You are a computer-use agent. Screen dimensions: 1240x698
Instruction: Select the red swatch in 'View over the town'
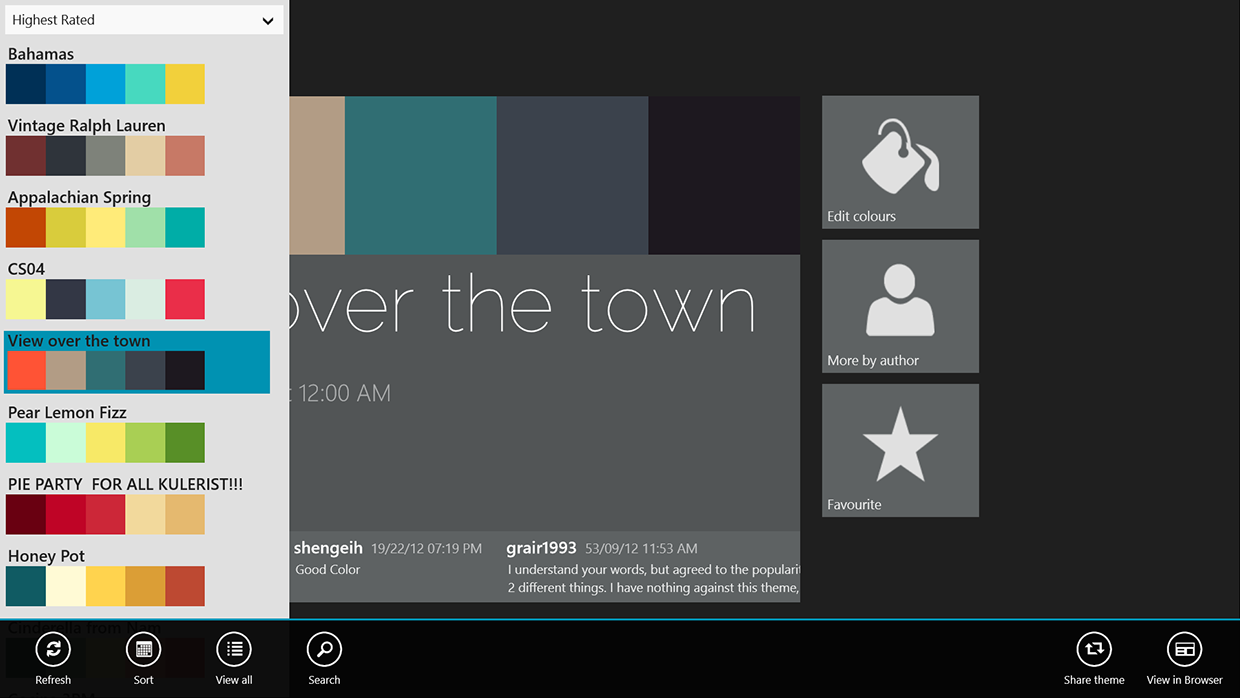pyautogui.click(x=25, y=370)
